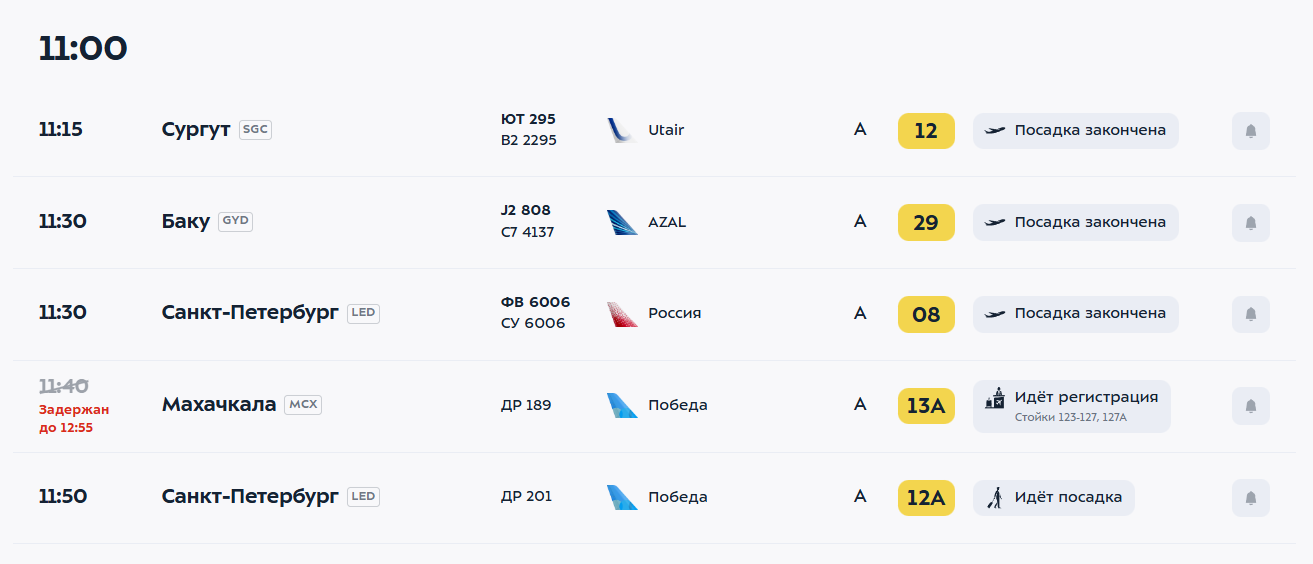
Task: Click bell icon for 11:50 Санкт-Петербург flight
Action: click(1250, 498)
